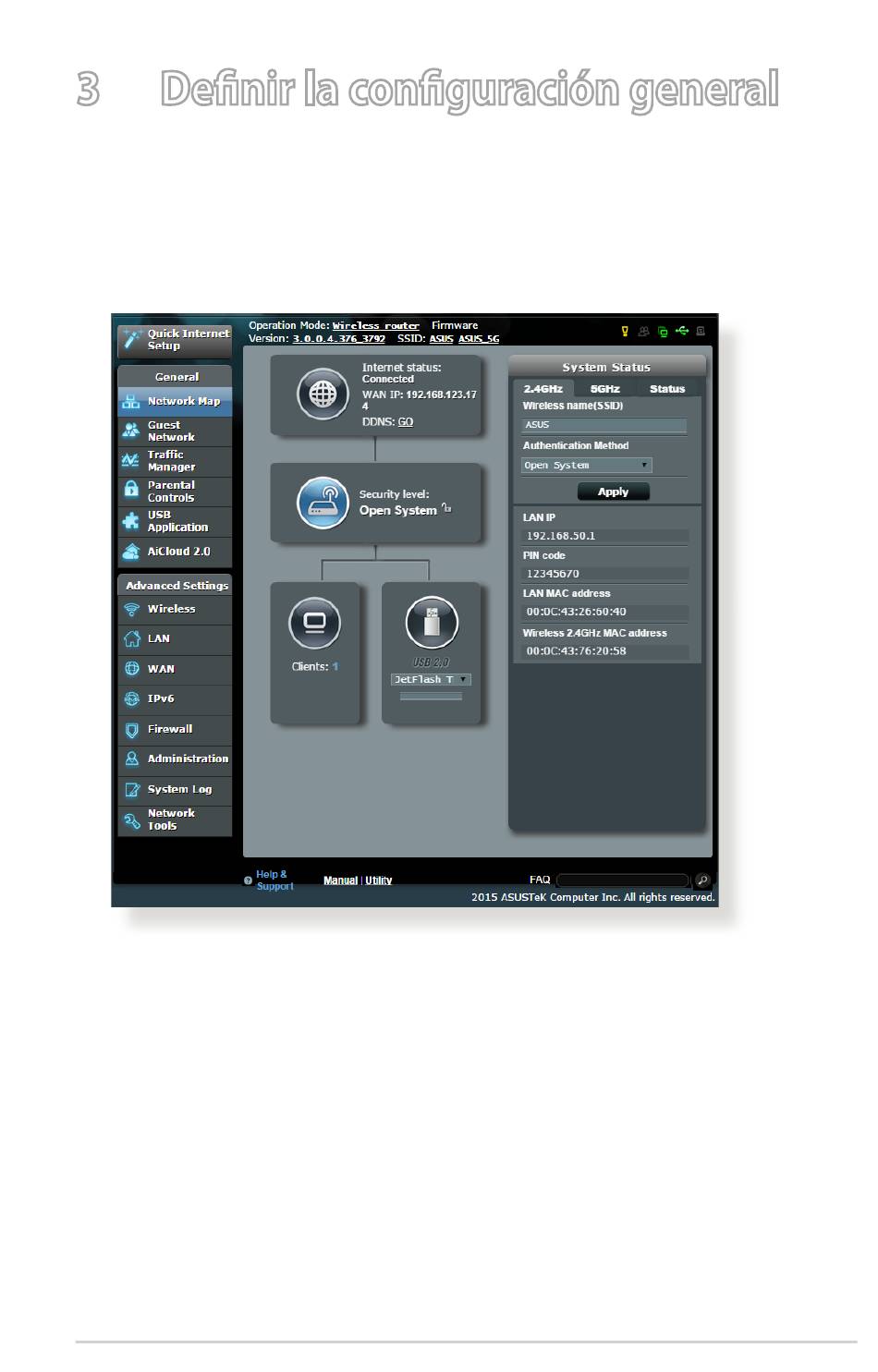Open Parental Controls section
This screenshot has width=878, height=1372.
(x=175, y=492)
